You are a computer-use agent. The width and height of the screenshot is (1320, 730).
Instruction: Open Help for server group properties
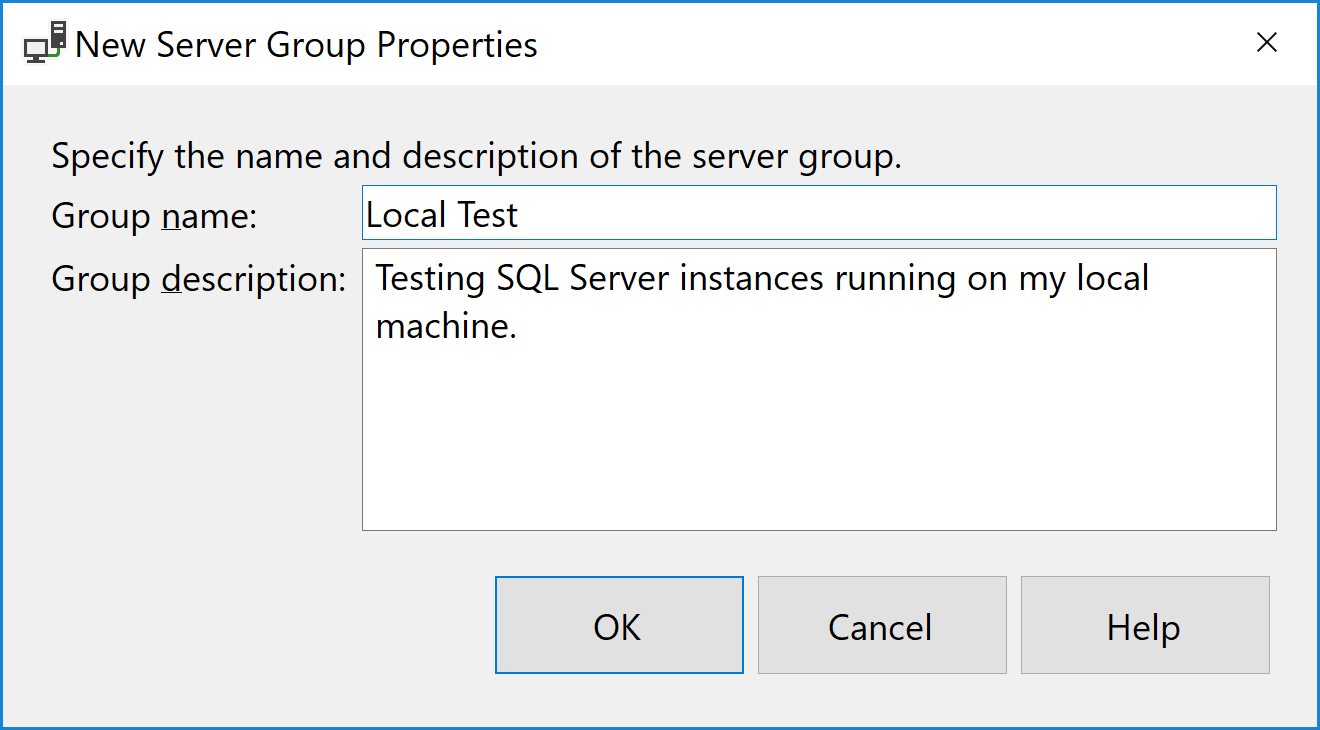(x=1144, y=626)
